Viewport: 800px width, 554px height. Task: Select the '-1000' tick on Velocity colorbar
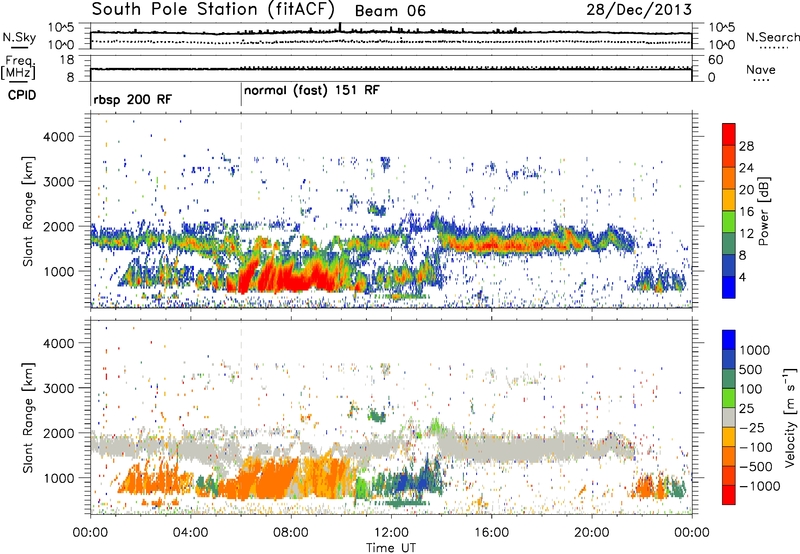[759, 486]
